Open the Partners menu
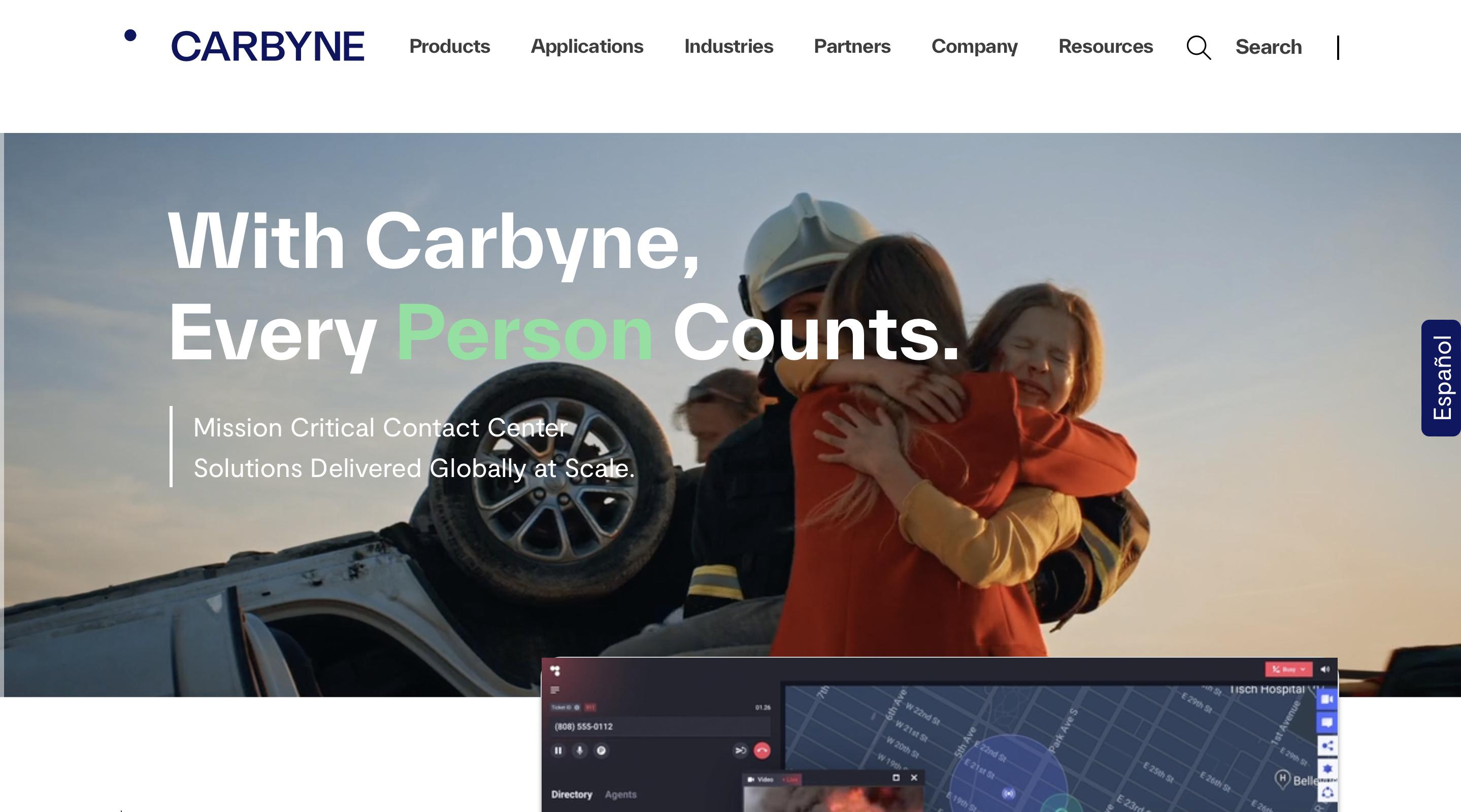This screenshot has width=1461, height=812. [x=852, y=47]
